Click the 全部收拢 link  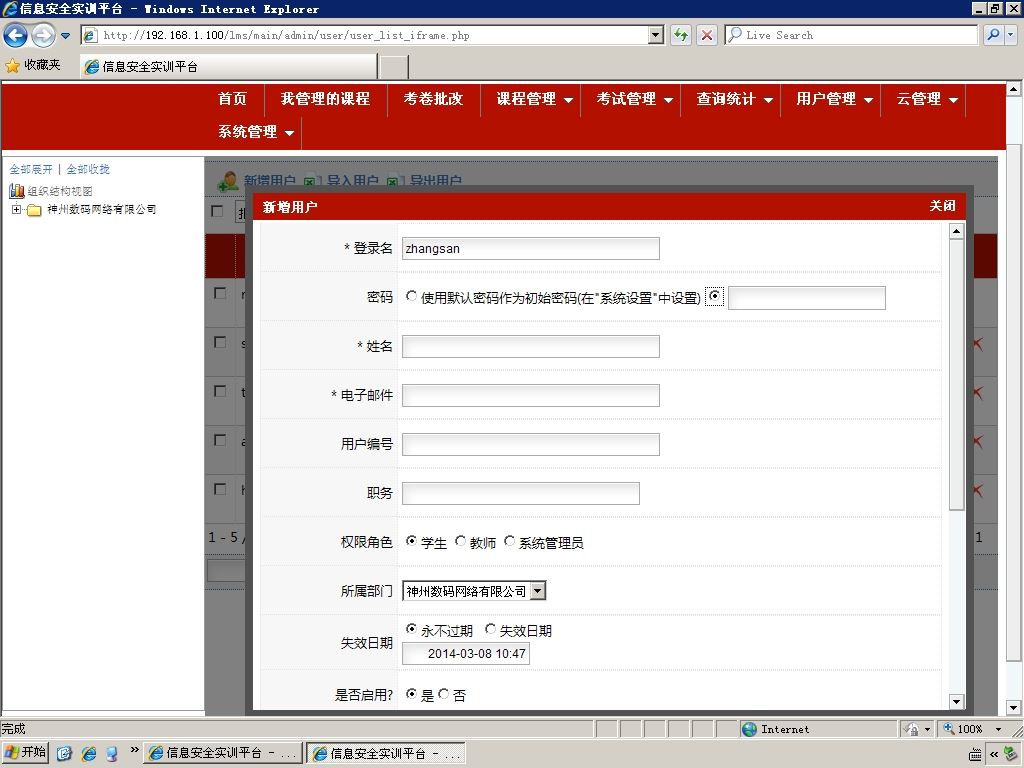88,169
